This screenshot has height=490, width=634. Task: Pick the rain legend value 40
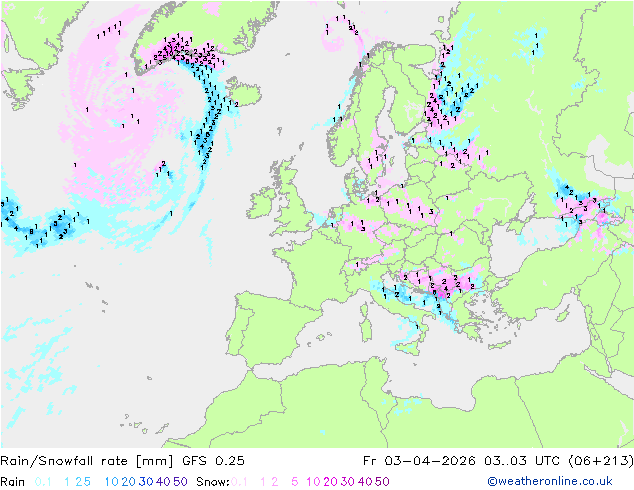(163, 482)
